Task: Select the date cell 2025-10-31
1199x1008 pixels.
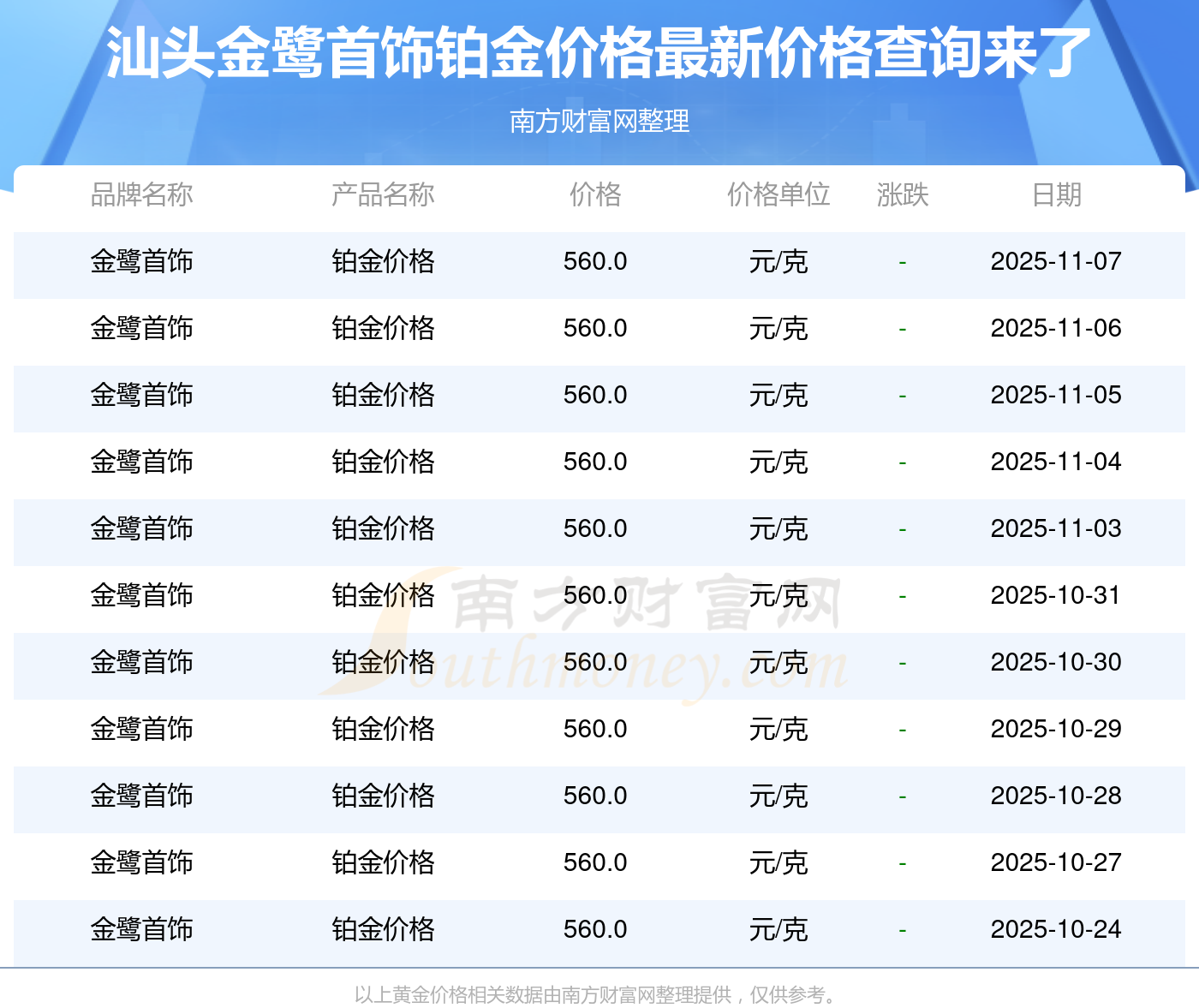Action: click(x=1056, y=595)
